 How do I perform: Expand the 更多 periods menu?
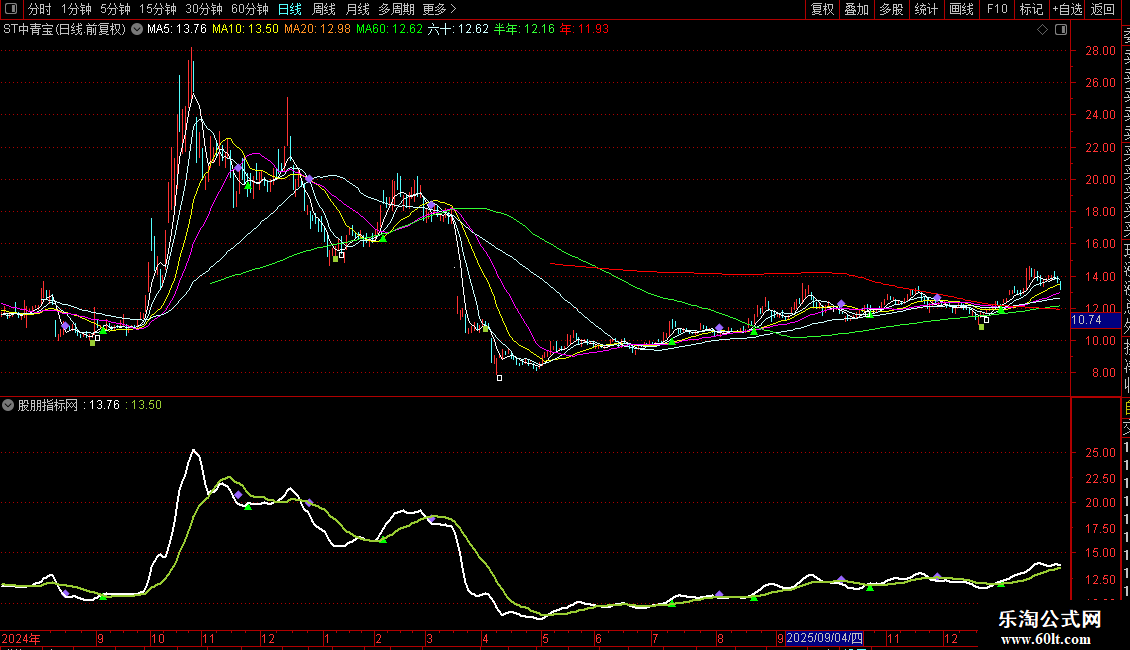439,9
